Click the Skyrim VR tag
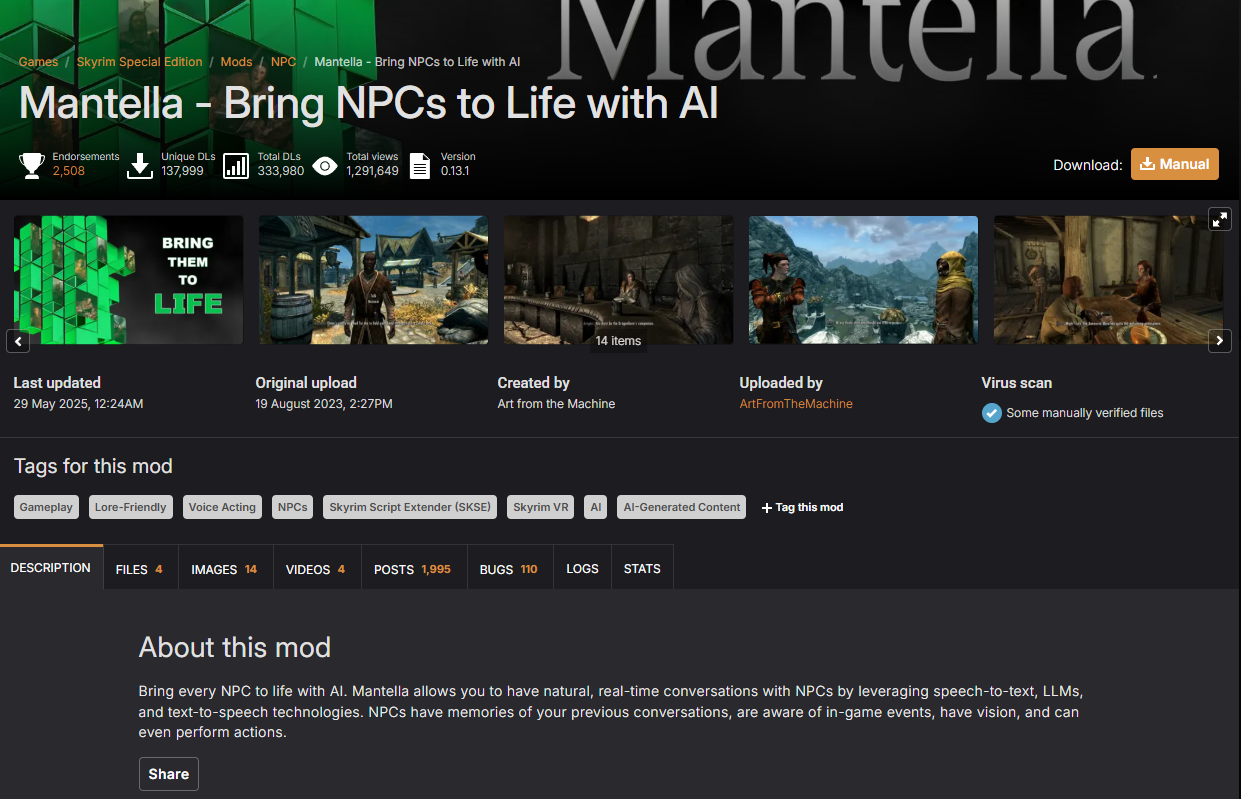This screenshot has width=1241, height=799. click(x=541, y=507)
